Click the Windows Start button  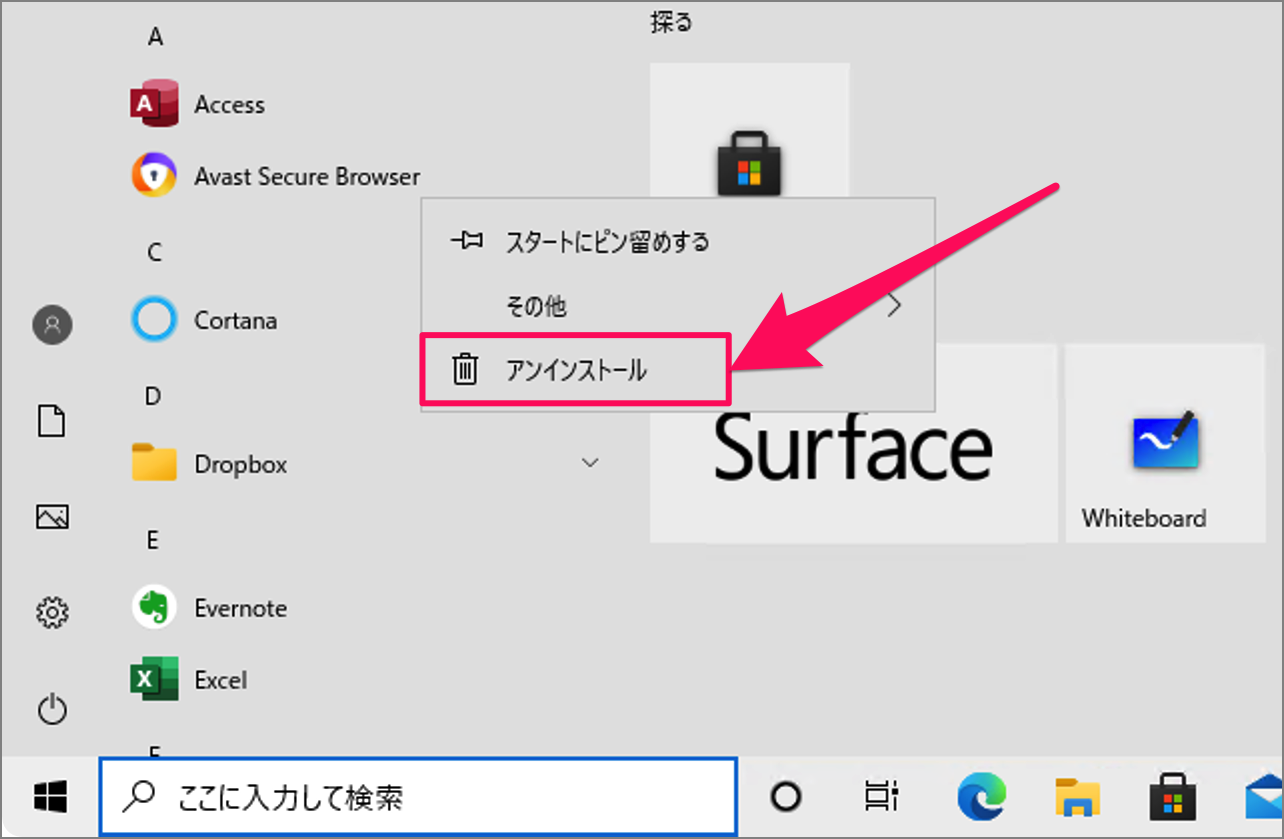50,797
